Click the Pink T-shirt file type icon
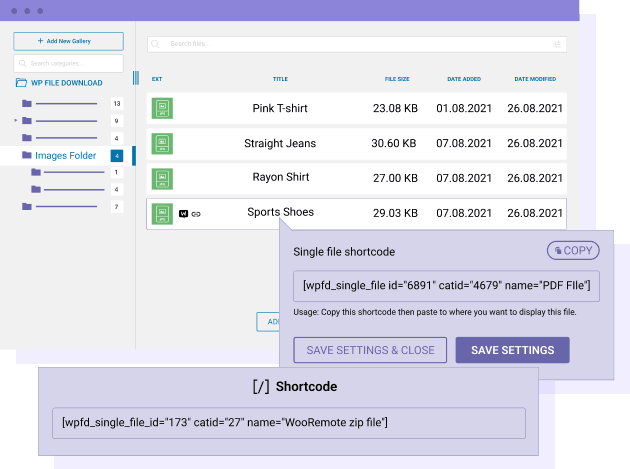The width and height of the screenshot is (630, 469). 162,108
